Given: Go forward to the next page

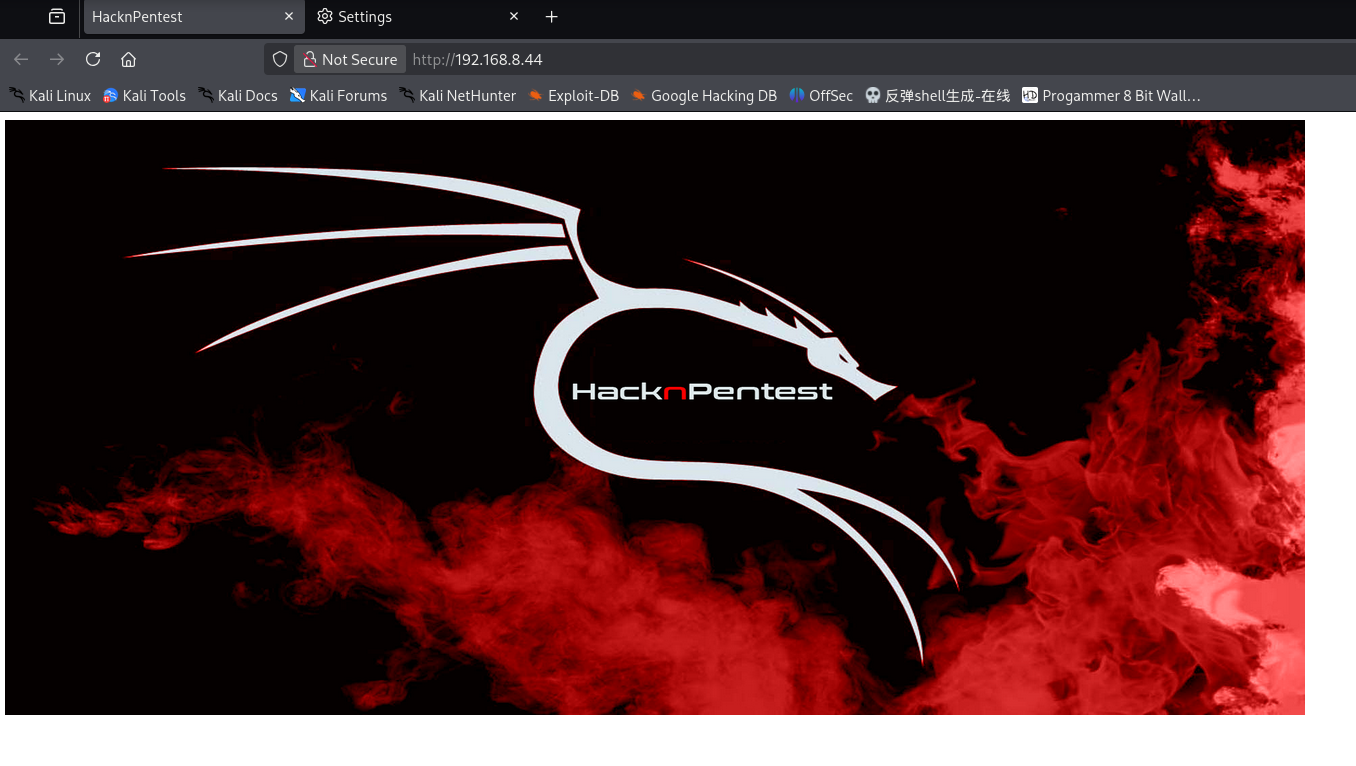Looking at the screenshot, I should [57, 59].
